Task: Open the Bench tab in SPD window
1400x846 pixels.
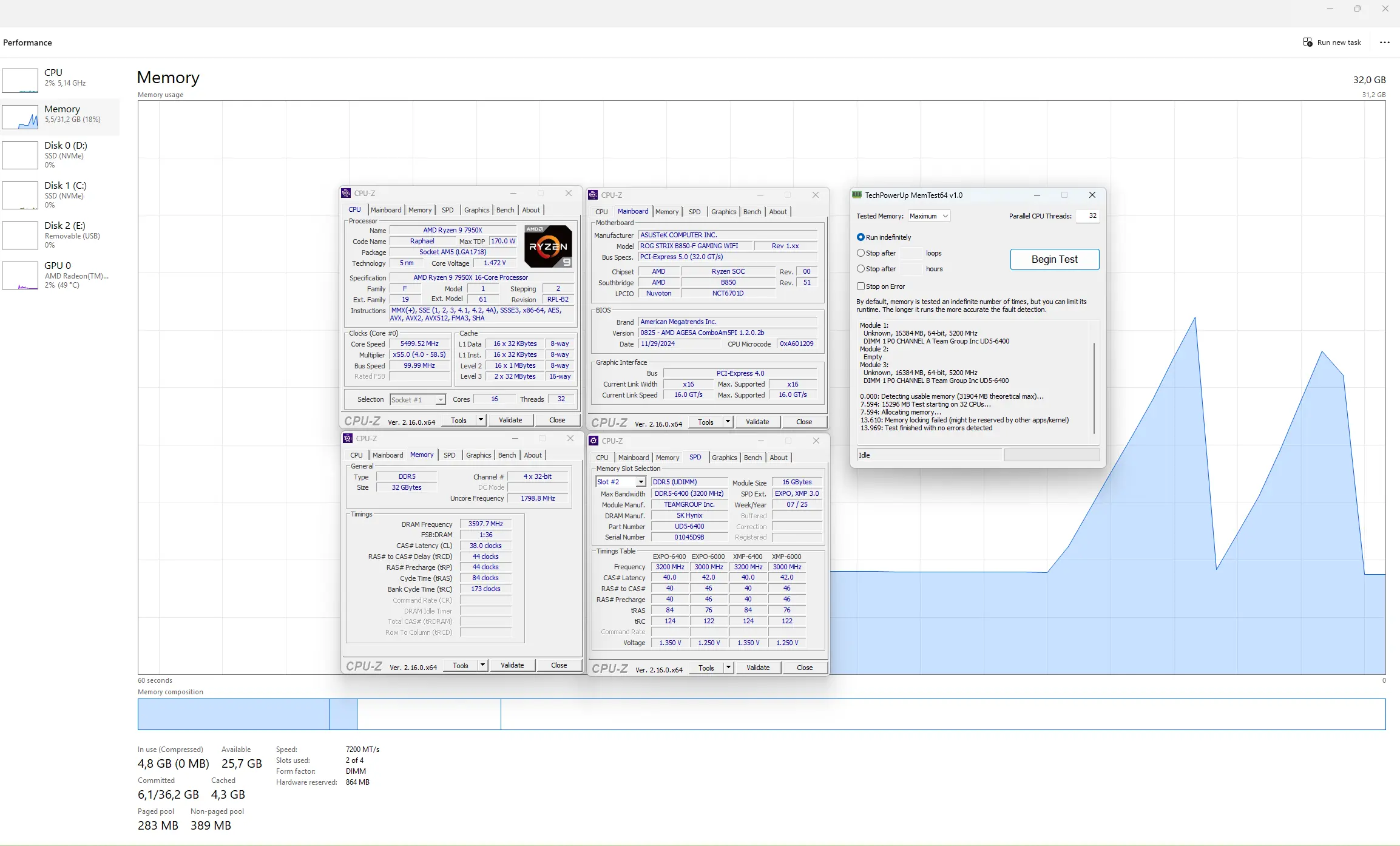Action: pos(752,458)
